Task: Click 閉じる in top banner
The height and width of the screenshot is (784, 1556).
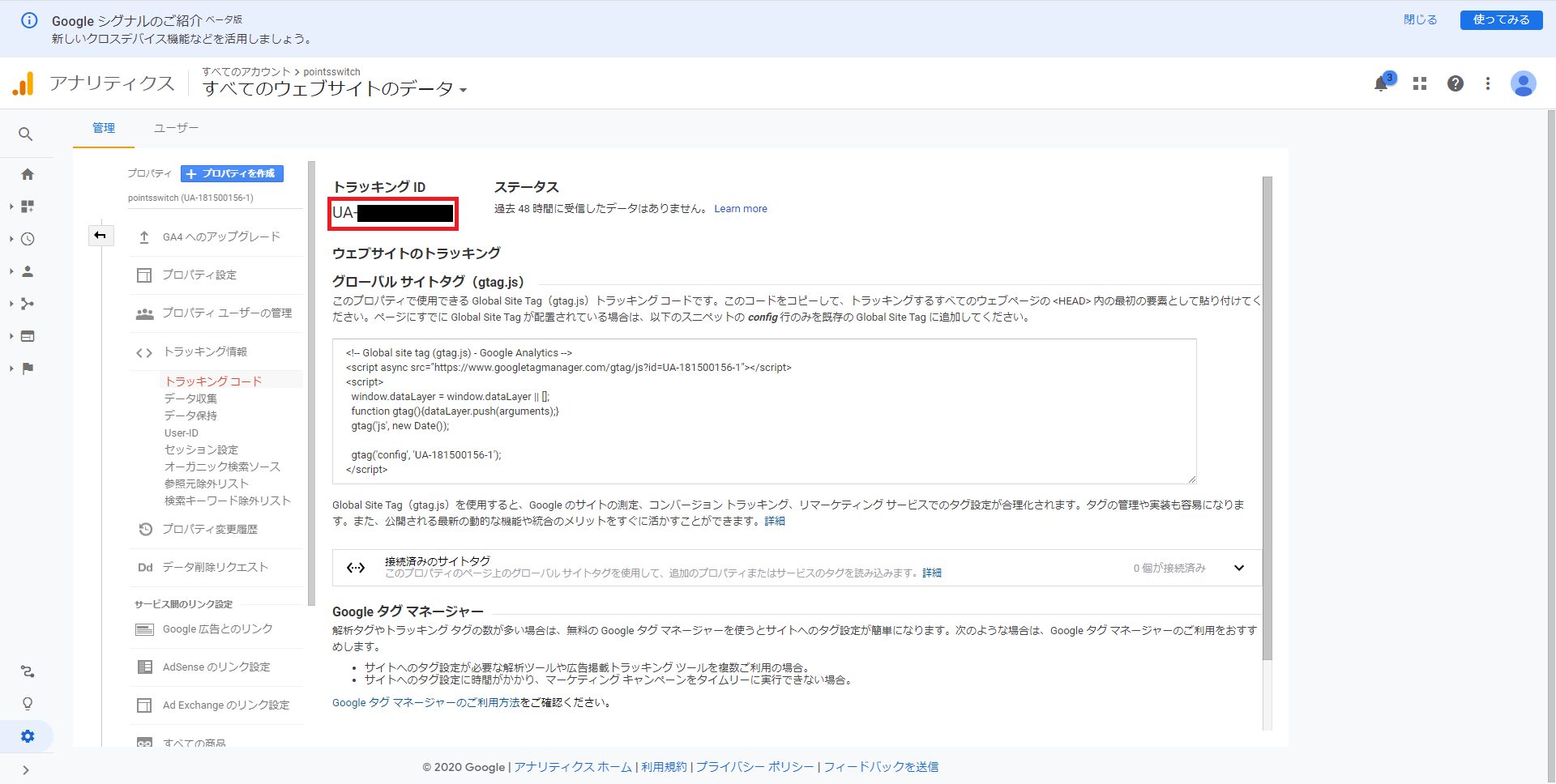Action: pos(1420,19)
